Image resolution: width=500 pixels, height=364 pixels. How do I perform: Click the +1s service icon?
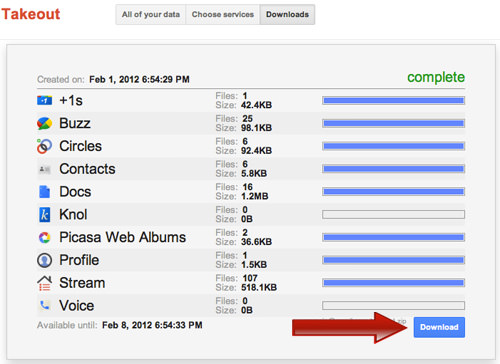44,100
